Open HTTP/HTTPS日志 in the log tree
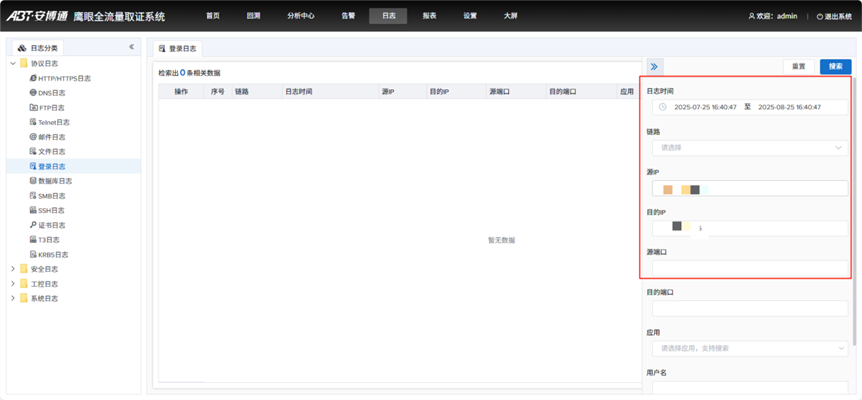Image resolution: width=862 pixels, height=400 pixels. 64,78
